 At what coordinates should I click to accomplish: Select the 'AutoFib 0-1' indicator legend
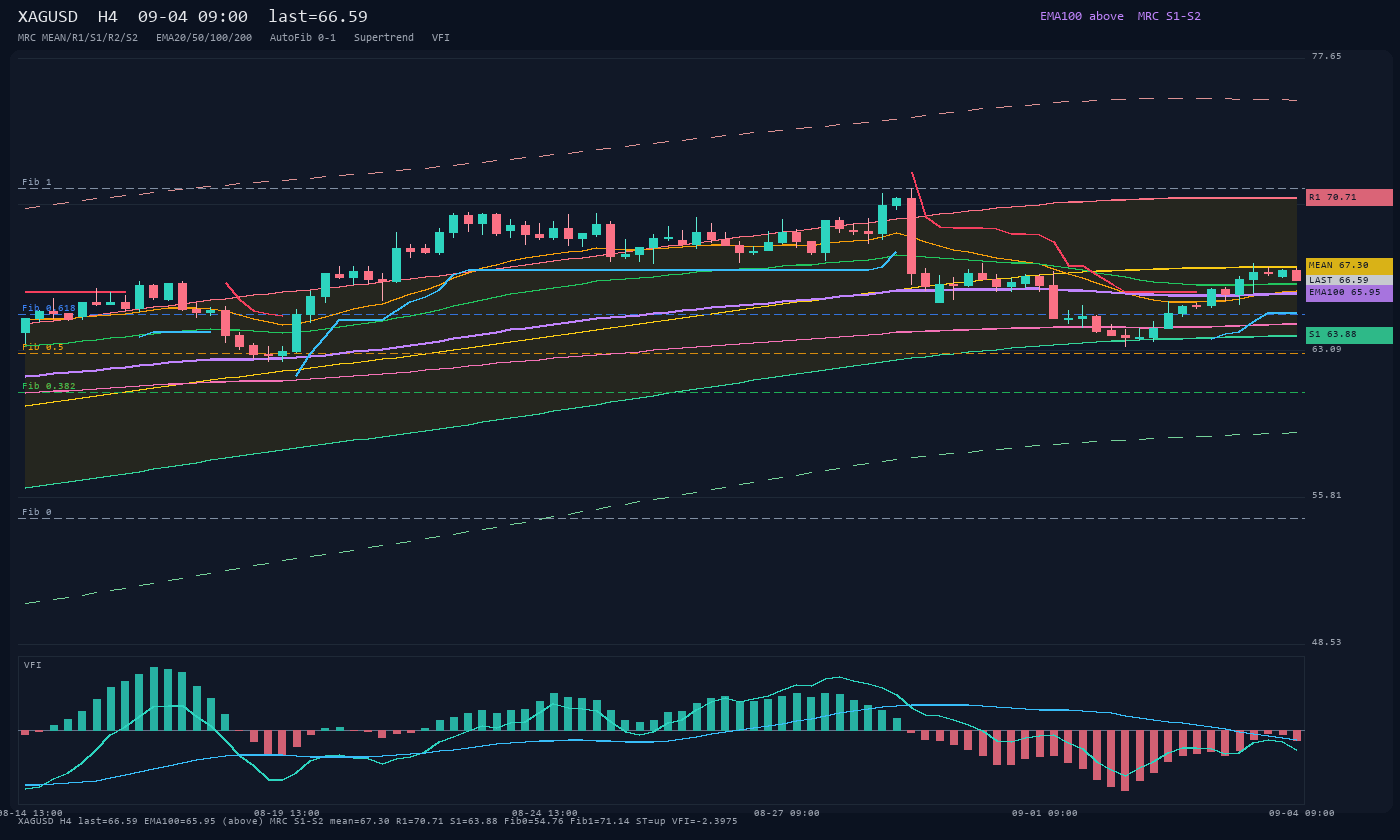point(303,38)
